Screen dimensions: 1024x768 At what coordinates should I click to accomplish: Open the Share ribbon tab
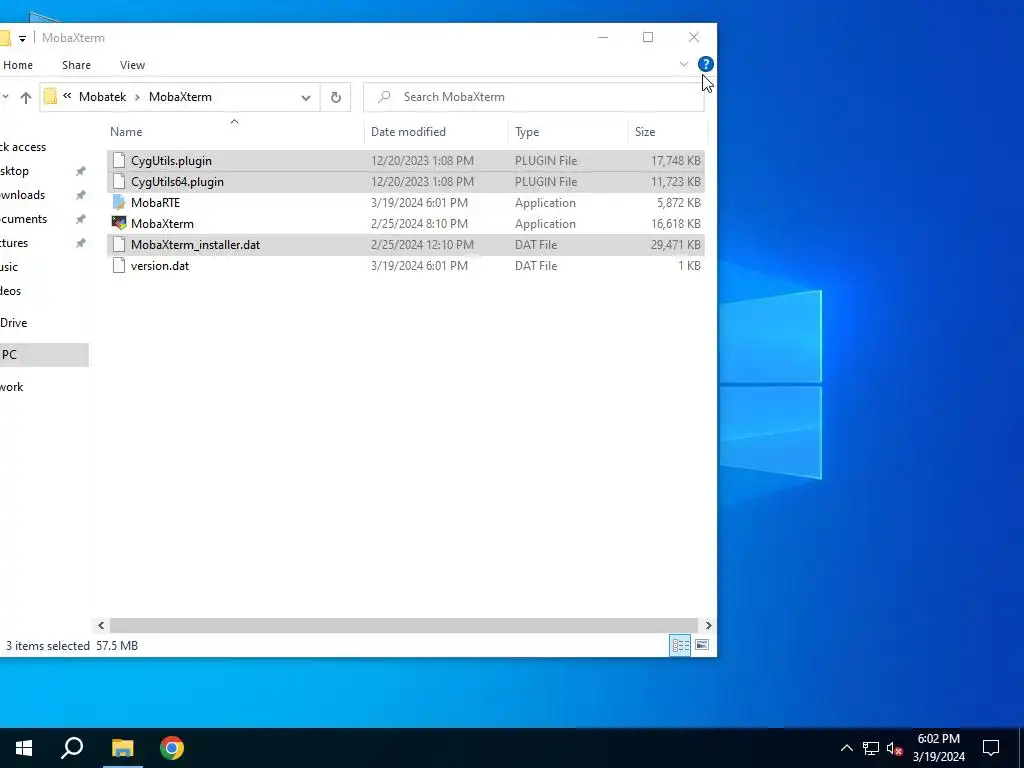[76, 65]
